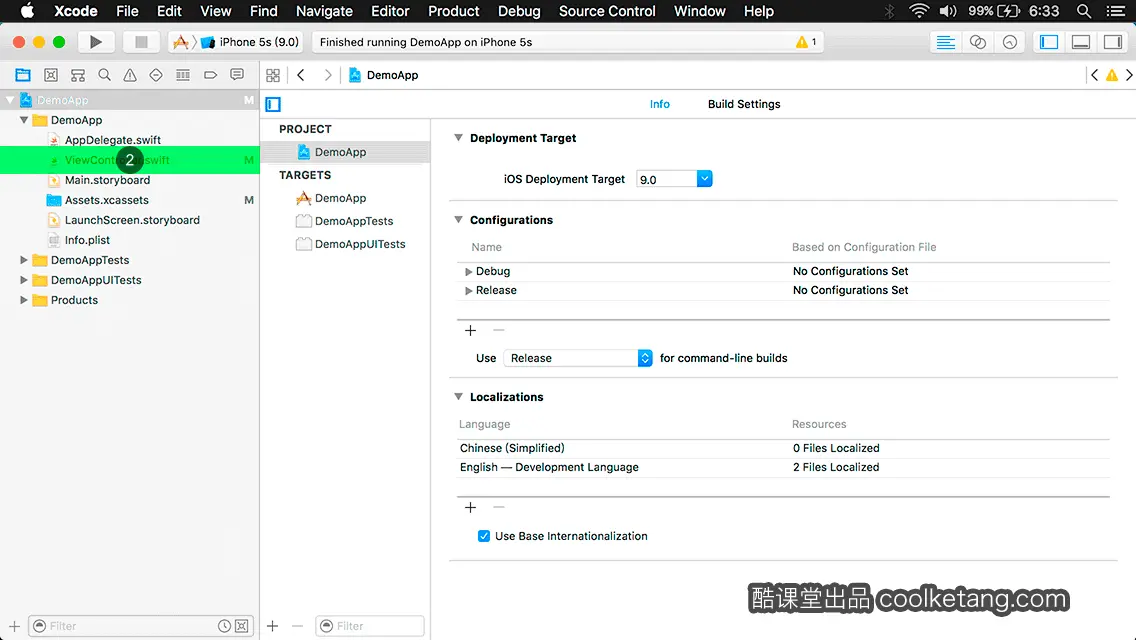Viewport: 1136px width, 640px height.
Task: Open the Find navigator magnifier icon
Action: [x=104, y=75]
